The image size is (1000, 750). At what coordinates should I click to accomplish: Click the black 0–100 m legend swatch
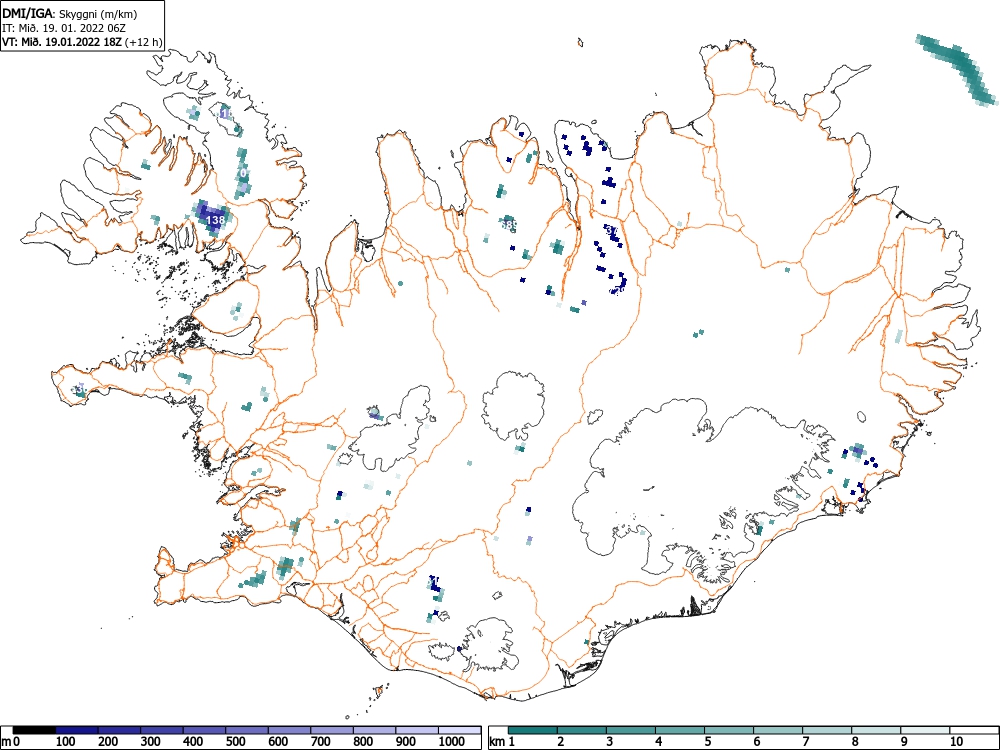(34, 730)
